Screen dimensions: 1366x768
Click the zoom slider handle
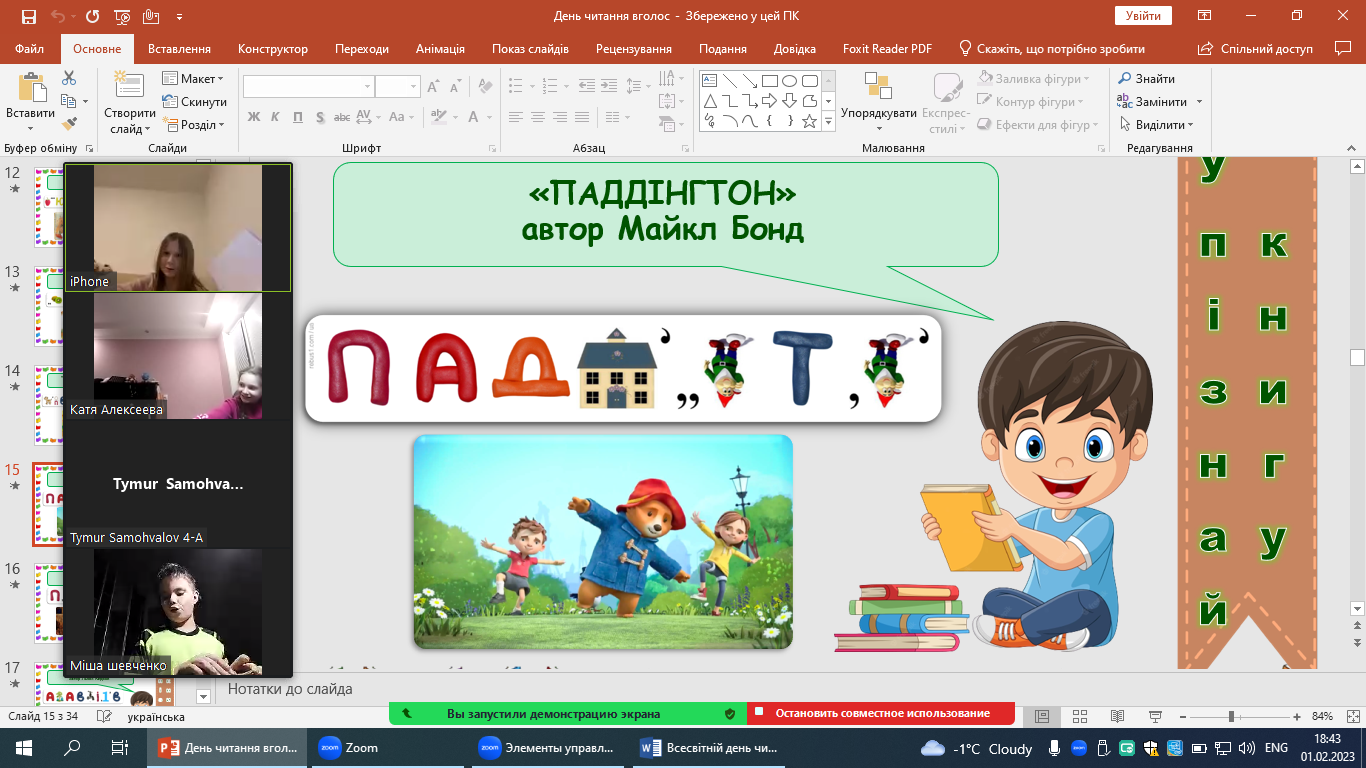coord(1231,716)
